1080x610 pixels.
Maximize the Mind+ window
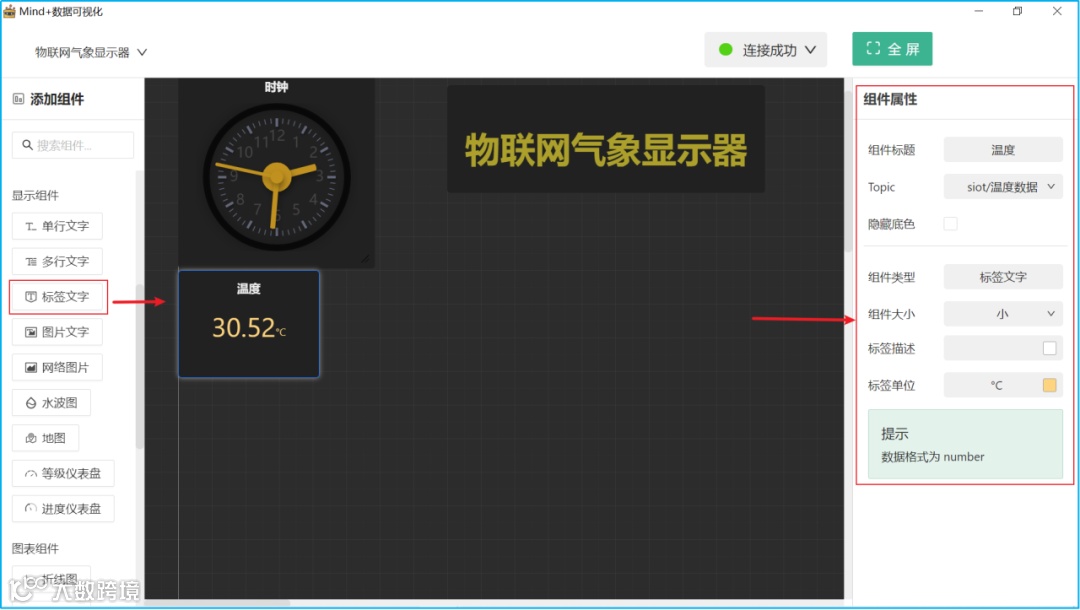1017,11
